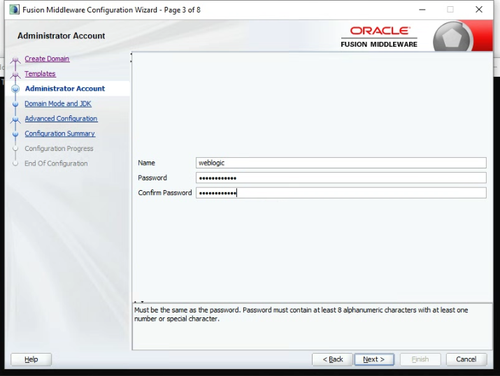This screenshot has width=500, height=376.
Task: Click the Create Domain step marker icon
Action: click(15, 61)
